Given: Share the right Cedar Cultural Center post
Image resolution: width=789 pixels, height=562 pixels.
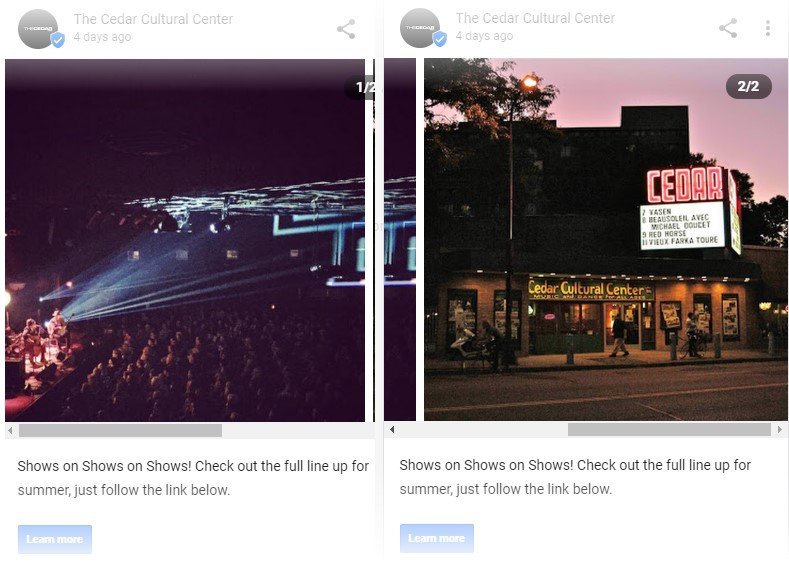Looking at the screenshot, I should [728, 28].
